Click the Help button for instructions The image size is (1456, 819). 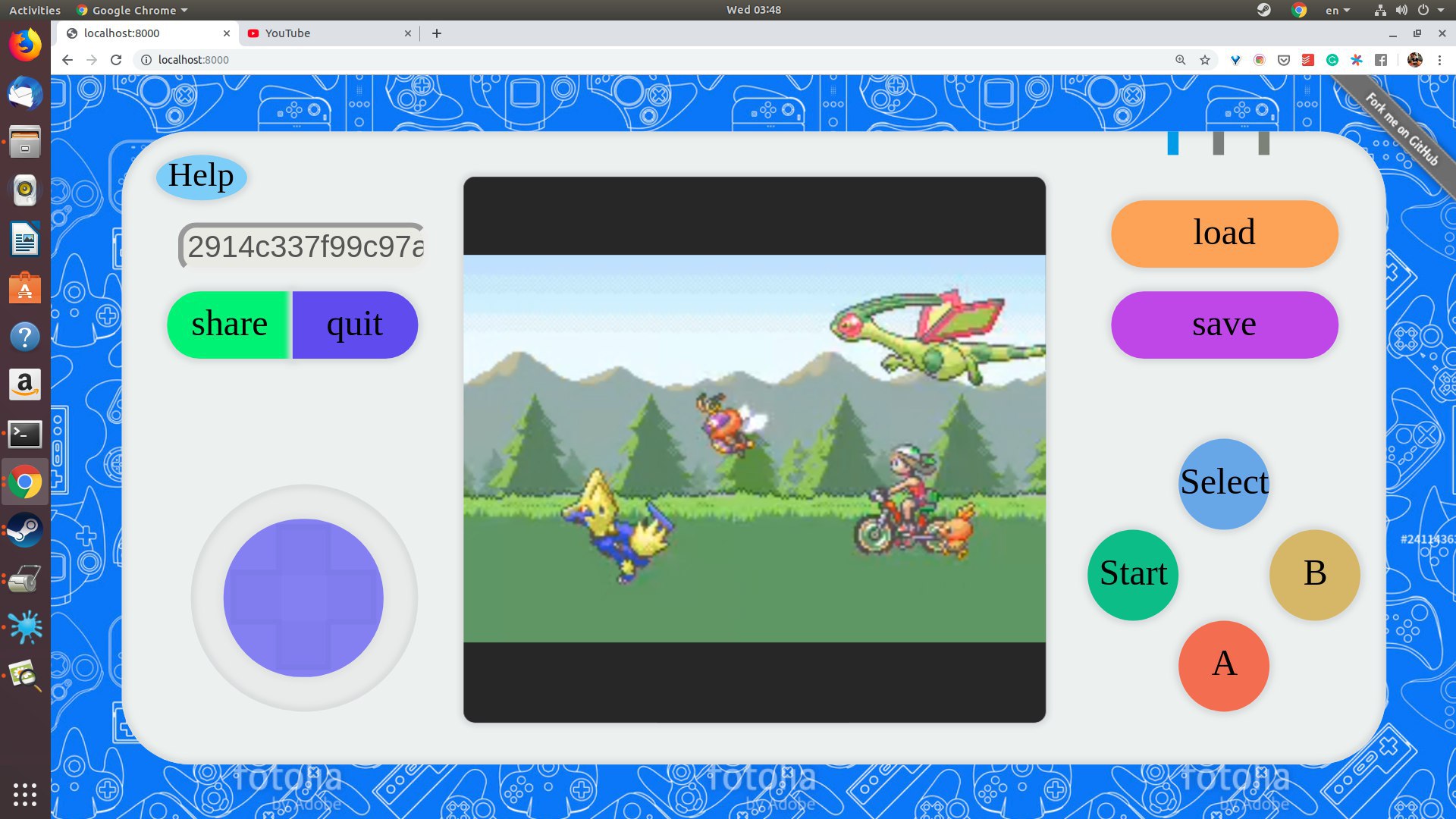click(x=201, y=174)
